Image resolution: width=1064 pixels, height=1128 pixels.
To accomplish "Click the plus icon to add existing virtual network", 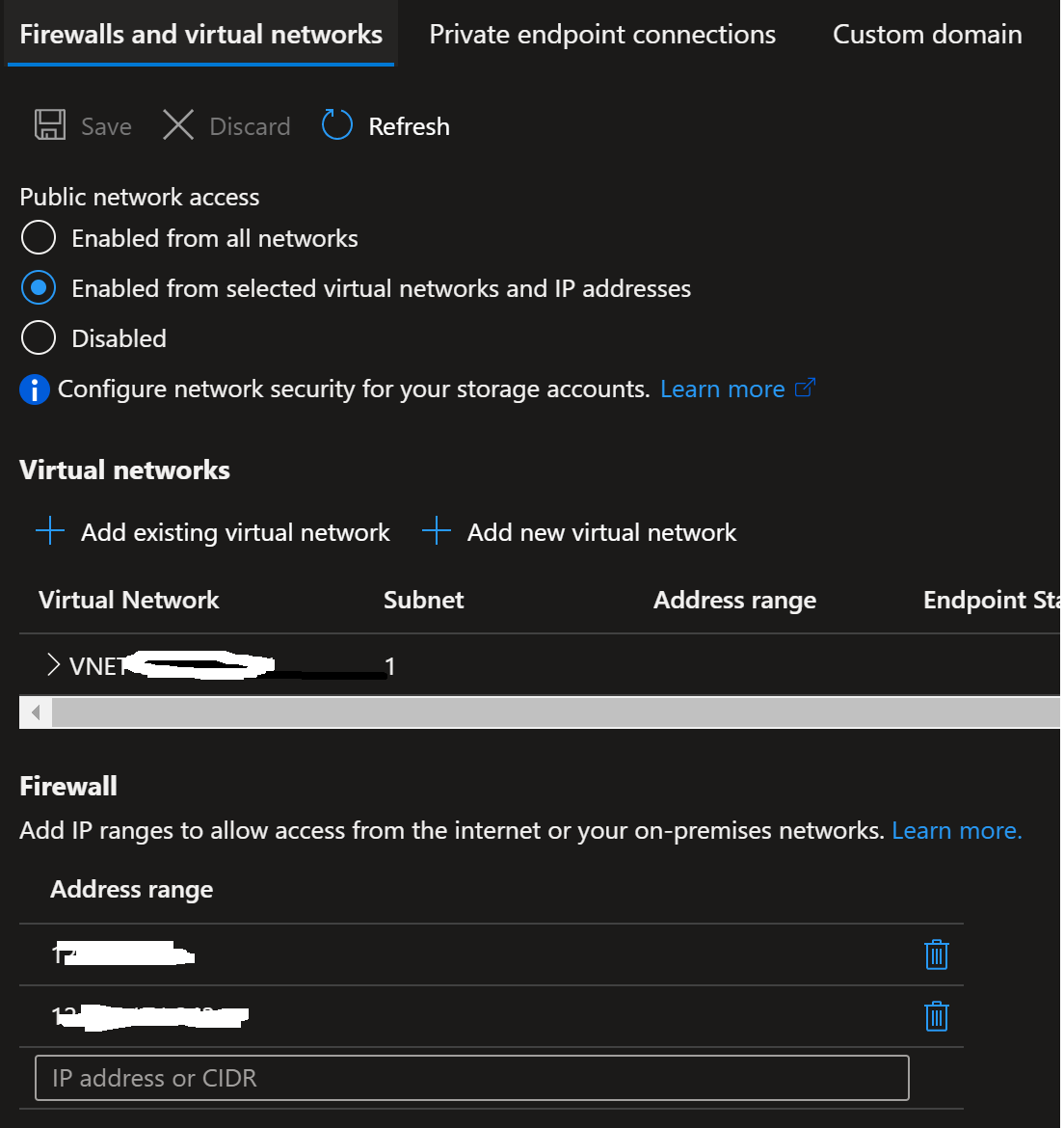I will [48, 530].
